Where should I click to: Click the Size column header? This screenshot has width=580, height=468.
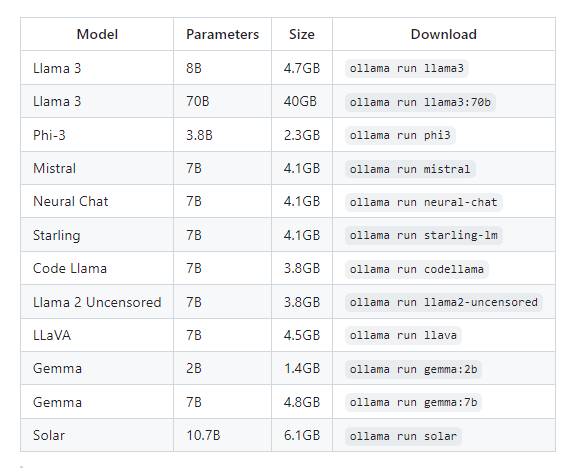pos(302,34)
